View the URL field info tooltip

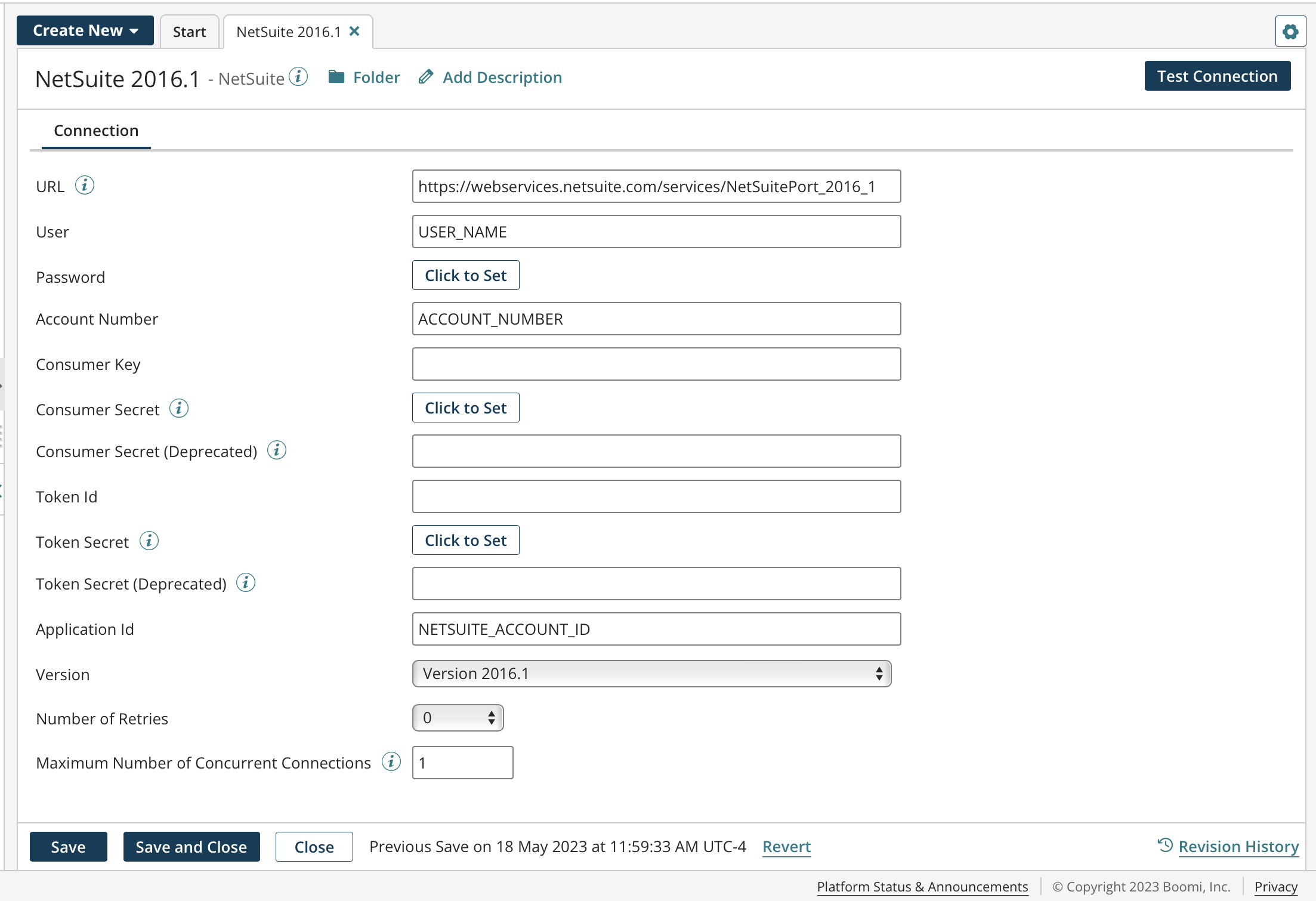pos(85,185)
